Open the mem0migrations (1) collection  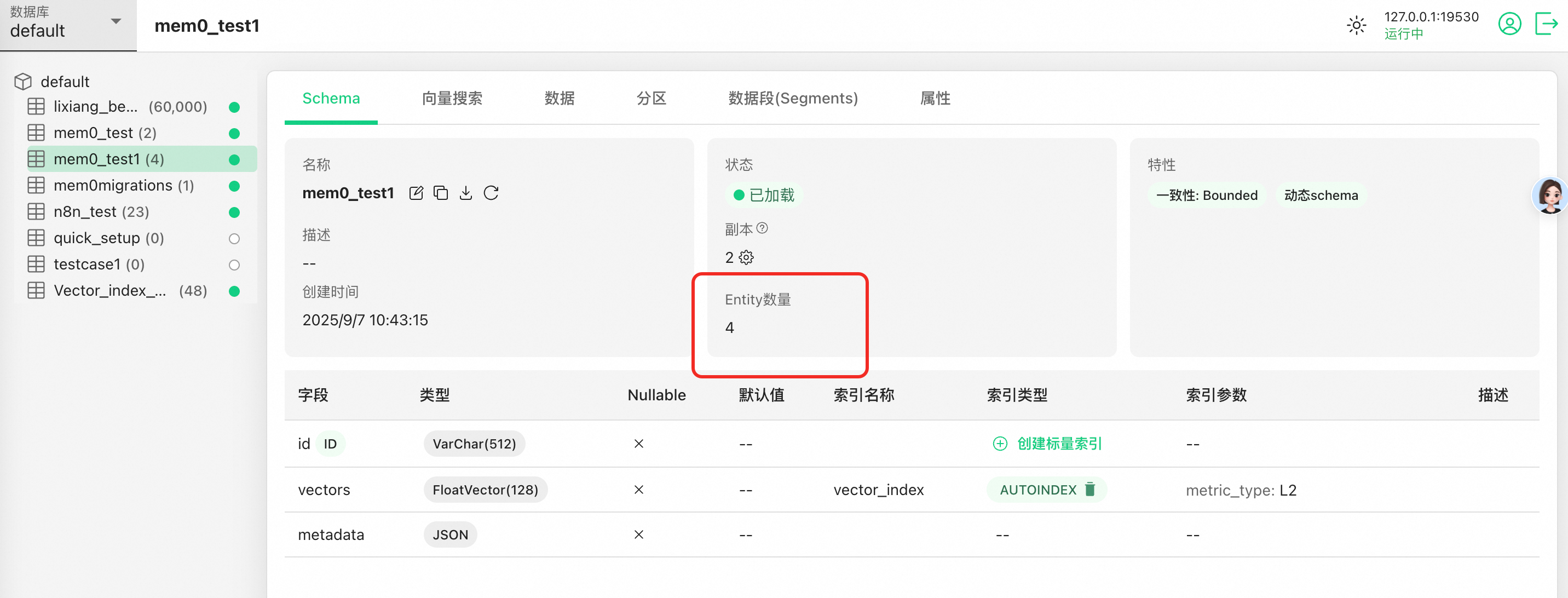(135, 185)
